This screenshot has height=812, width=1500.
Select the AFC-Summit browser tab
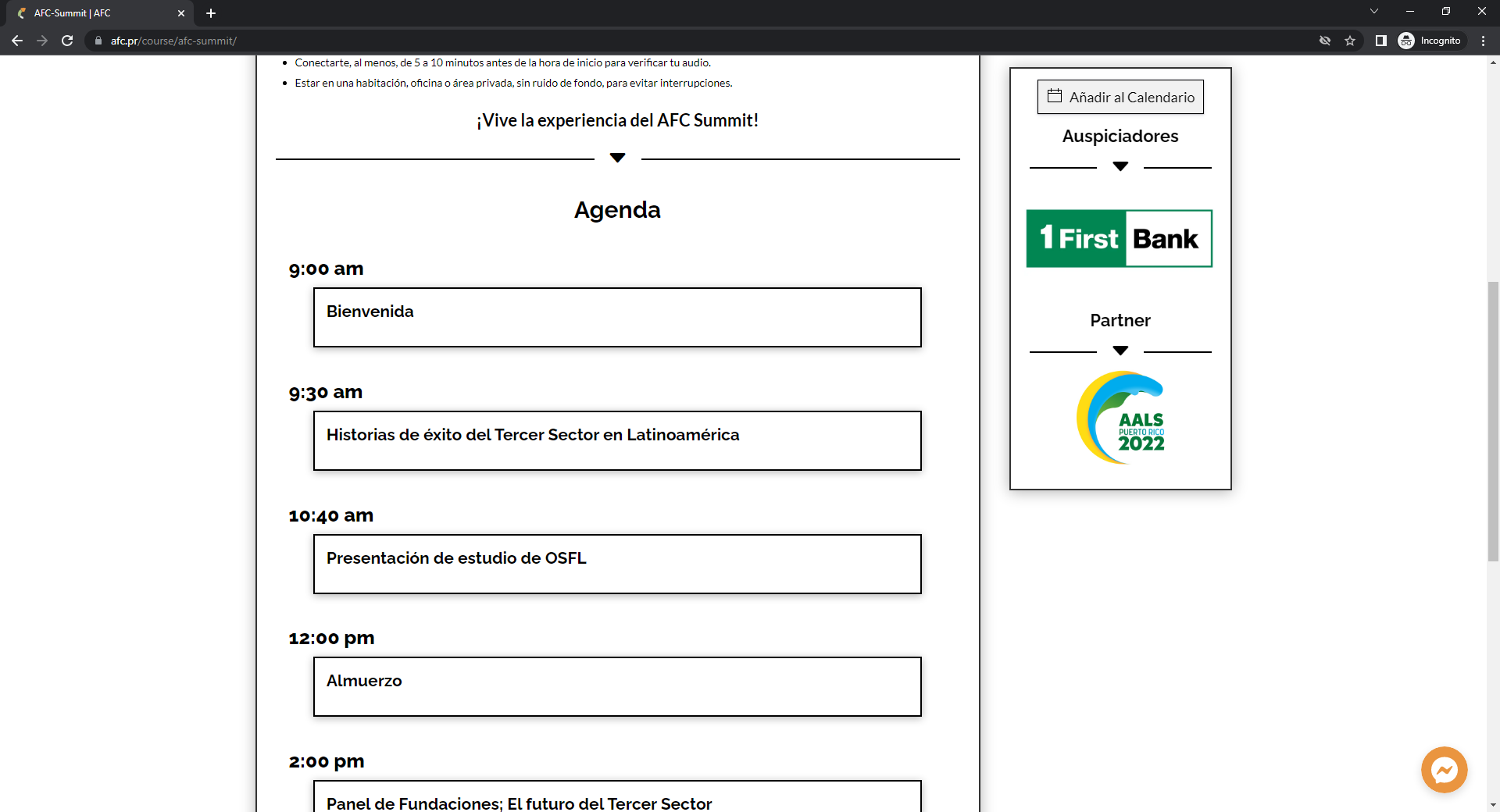(94, 13)
